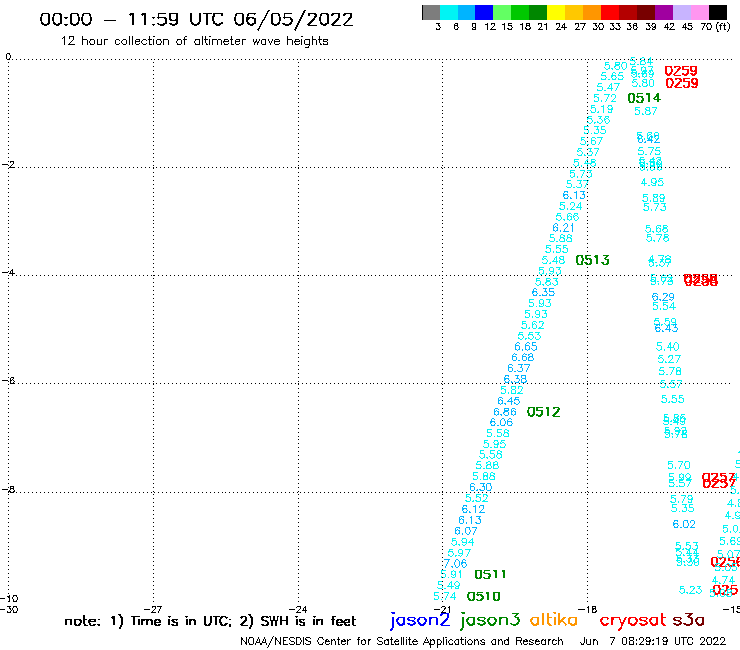Click the pure blue legend swatch

[484, 12]
